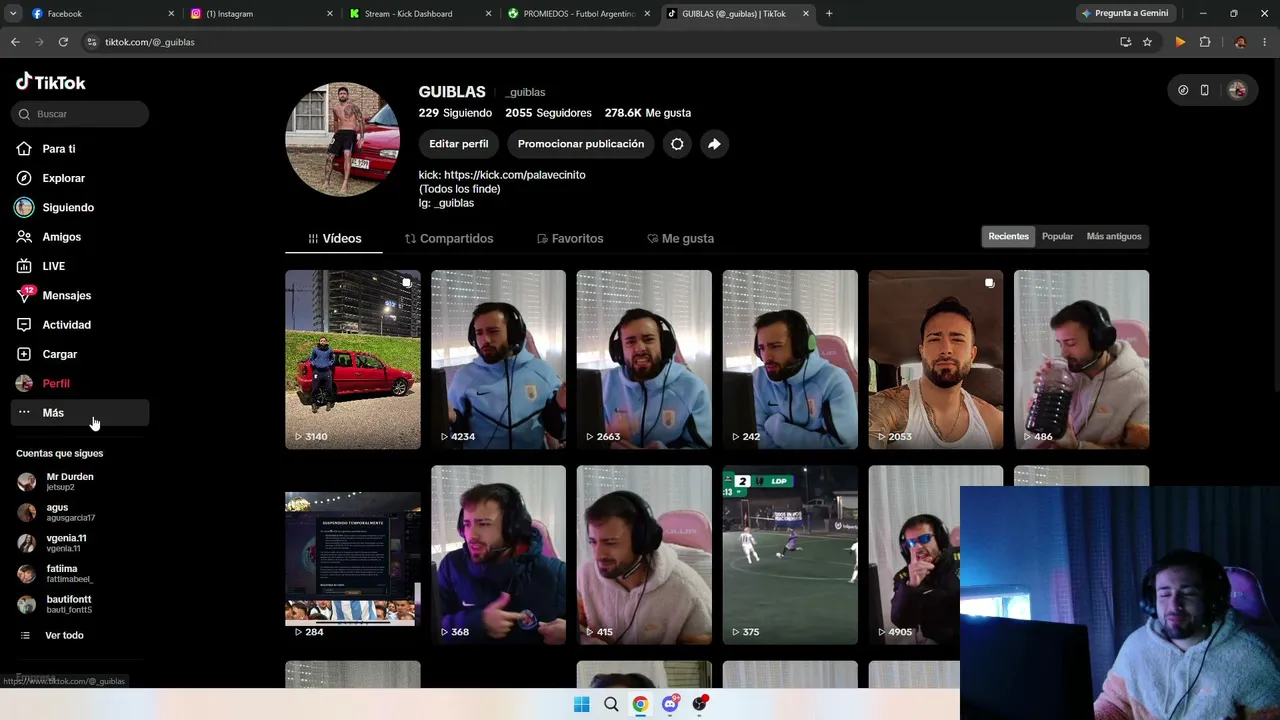Bookmark this page with star icon
This screenshot has width=1280, height=720.
click(1147, 42)
